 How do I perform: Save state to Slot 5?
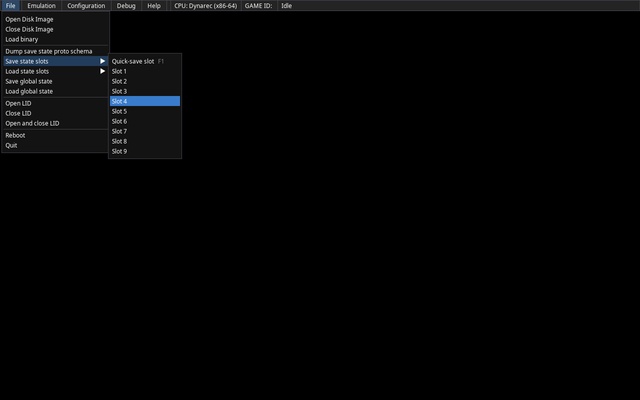[145, 111]
